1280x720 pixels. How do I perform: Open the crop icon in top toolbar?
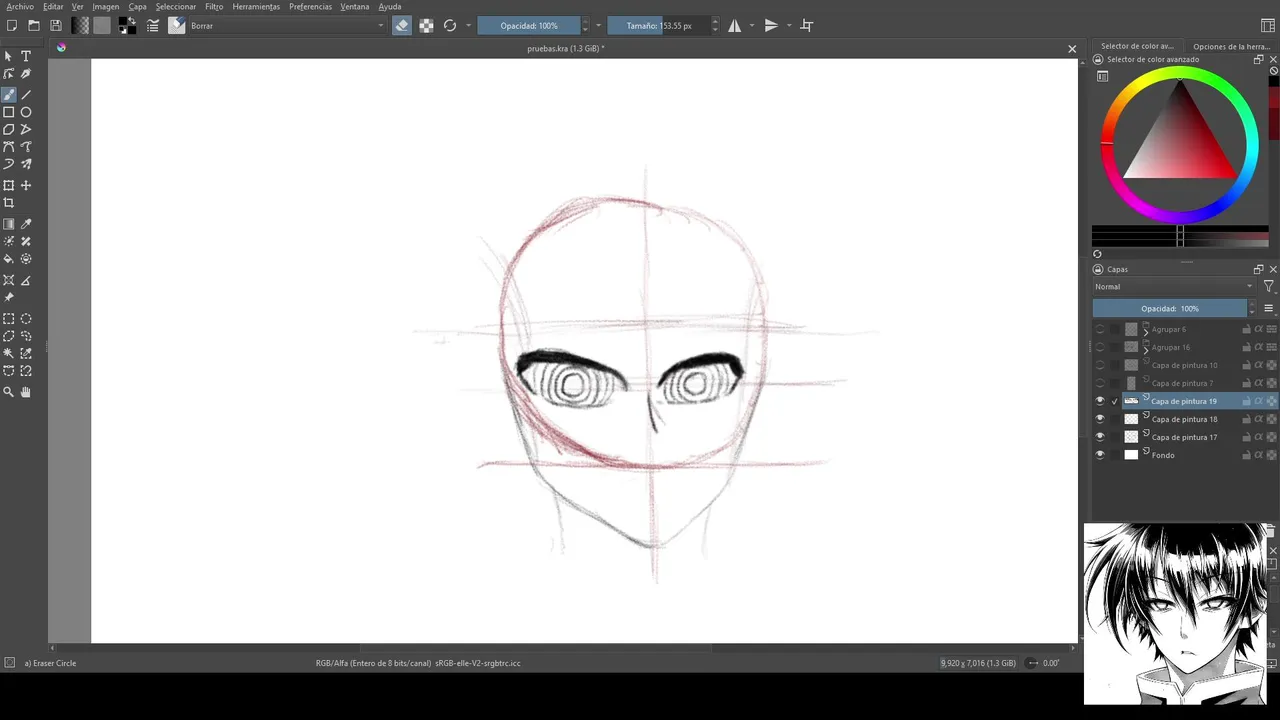click(807, 25)
